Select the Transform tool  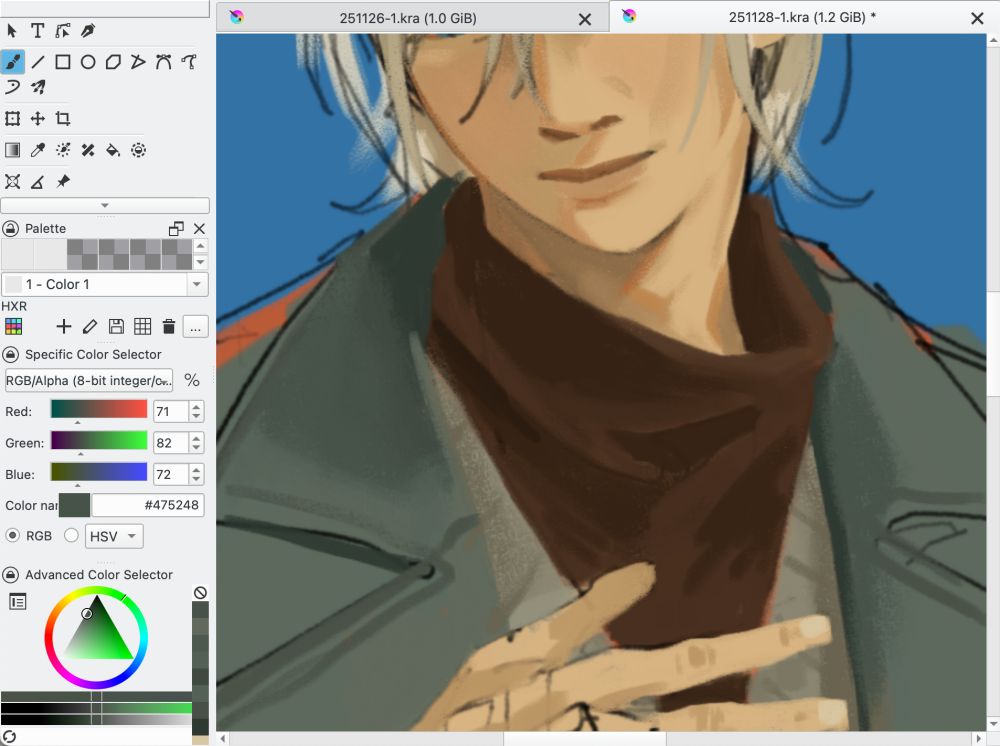[12, 118]
